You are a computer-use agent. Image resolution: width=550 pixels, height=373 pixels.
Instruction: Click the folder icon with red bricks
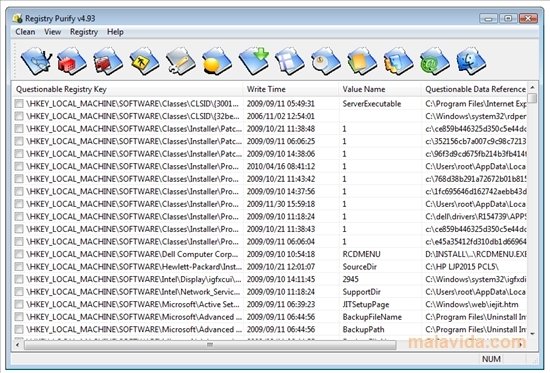coord(72,61)
